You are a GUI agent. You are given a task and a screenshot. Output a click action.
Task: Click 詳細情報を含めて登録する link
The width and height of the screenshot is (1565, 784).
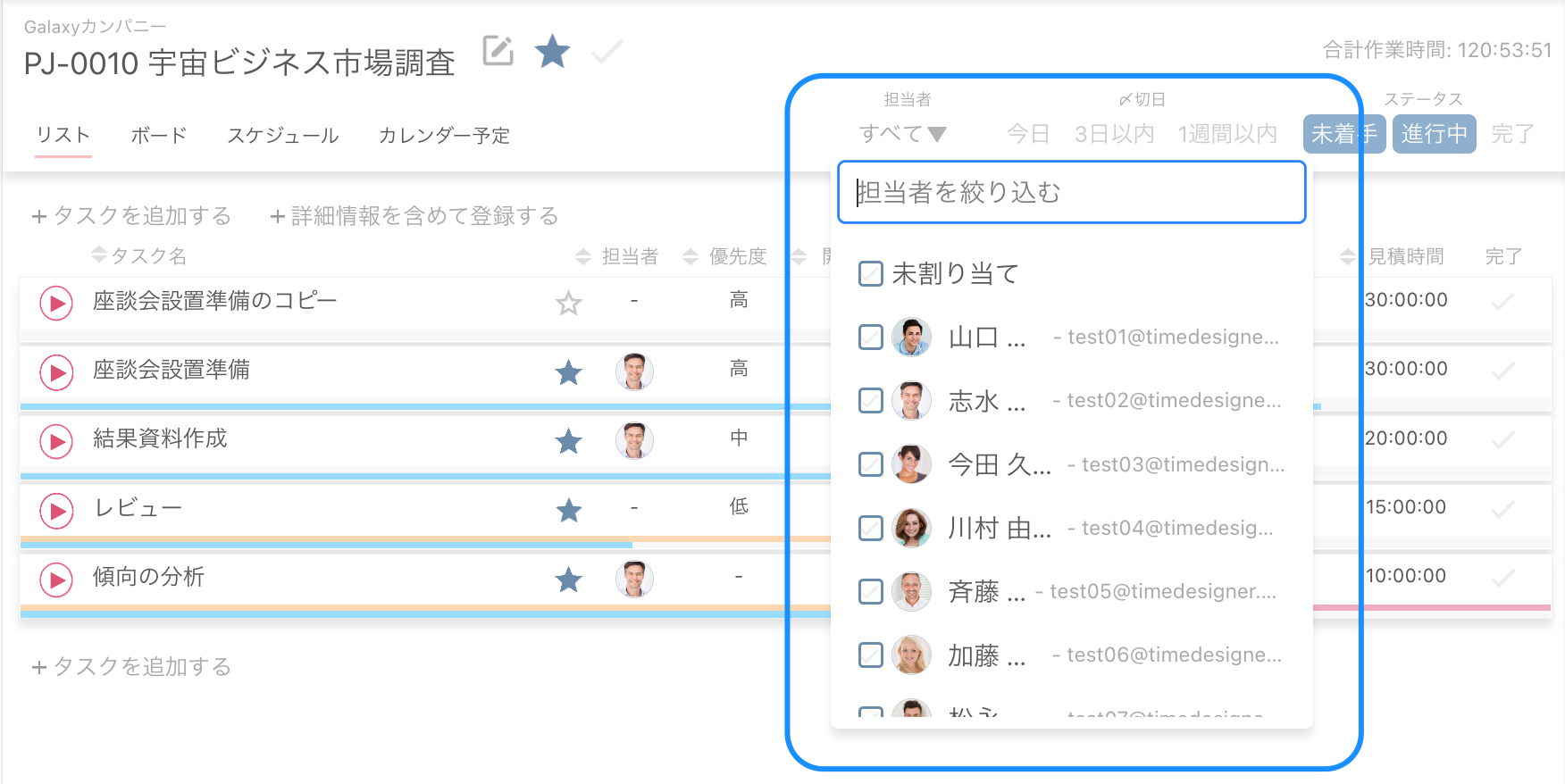coord(414,215)
